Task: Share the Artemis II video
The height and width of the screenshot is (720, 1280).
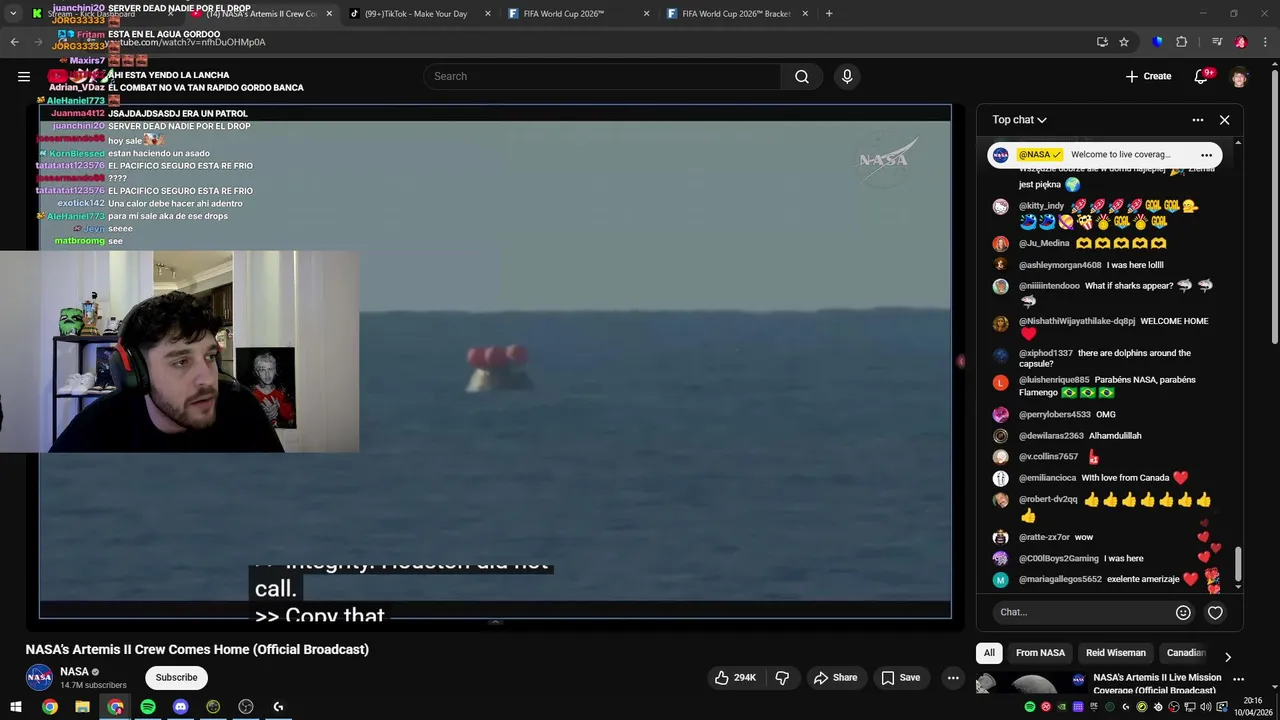Action: [835, 678]
